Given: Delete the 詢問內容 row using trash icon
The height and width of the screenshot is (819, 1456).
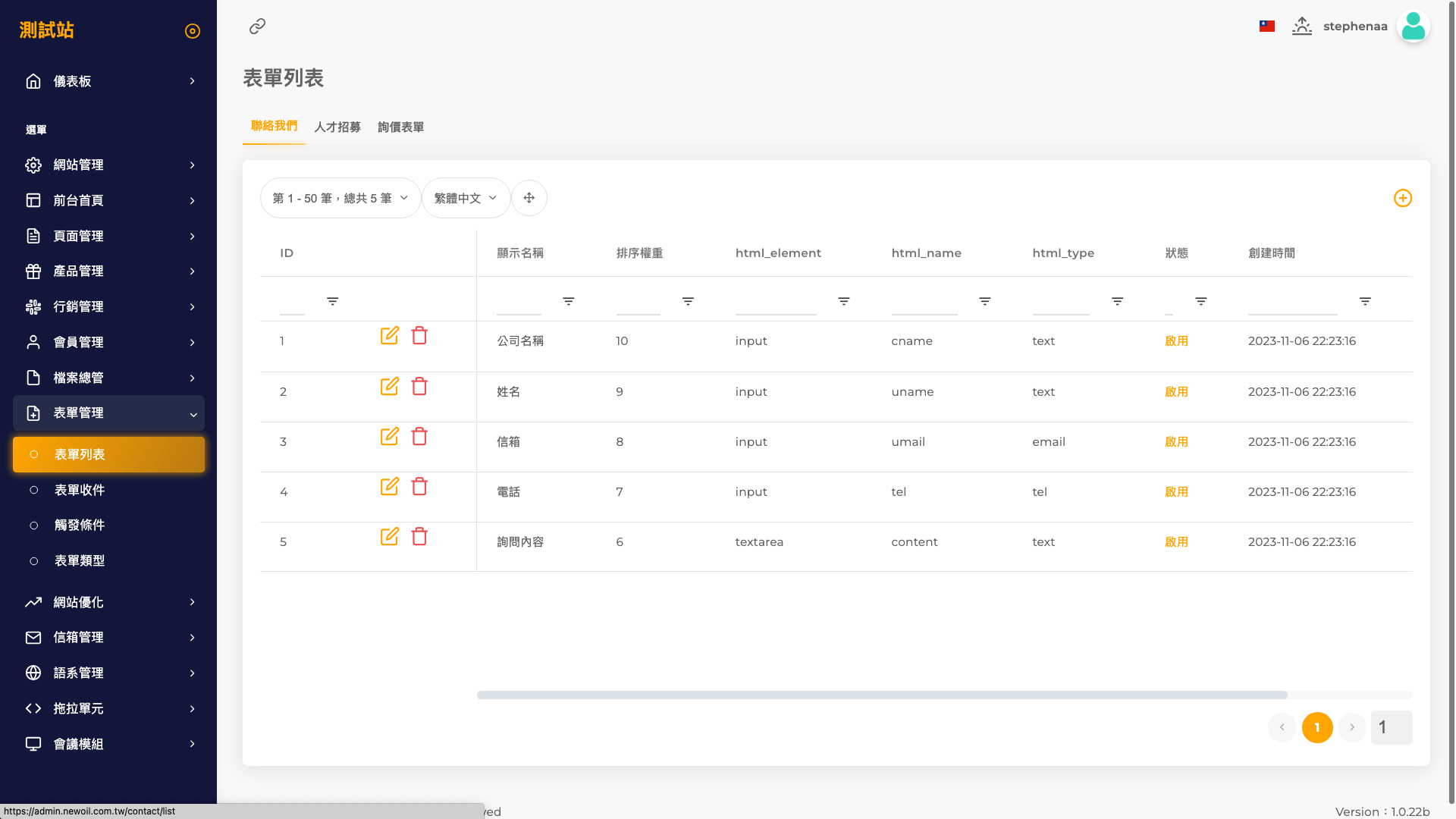Looking at the screenshot, I should (x=419, y=537).
